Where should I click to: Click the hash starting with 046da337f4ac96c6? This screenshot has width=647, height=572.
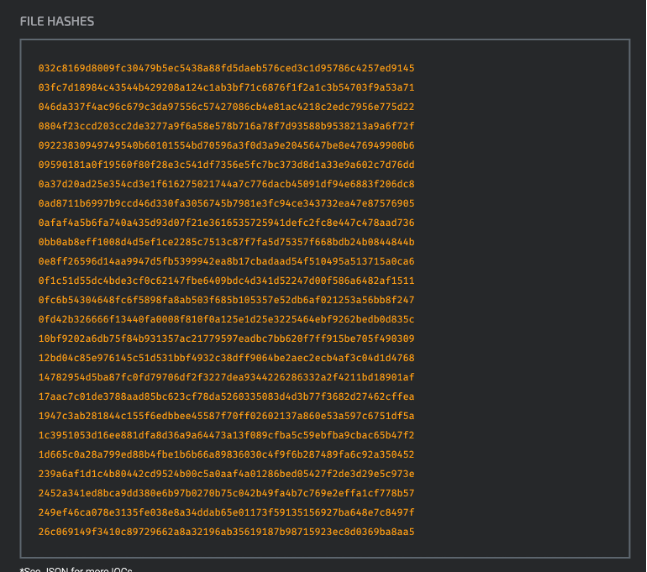coord(226,106)
